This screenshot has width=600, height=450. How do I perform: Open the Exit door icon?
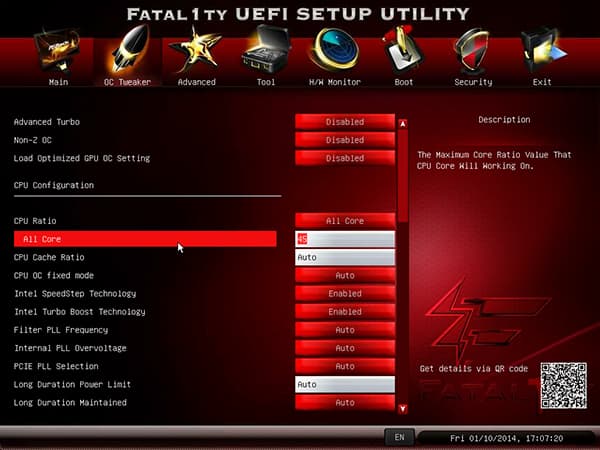pos(542,50)
